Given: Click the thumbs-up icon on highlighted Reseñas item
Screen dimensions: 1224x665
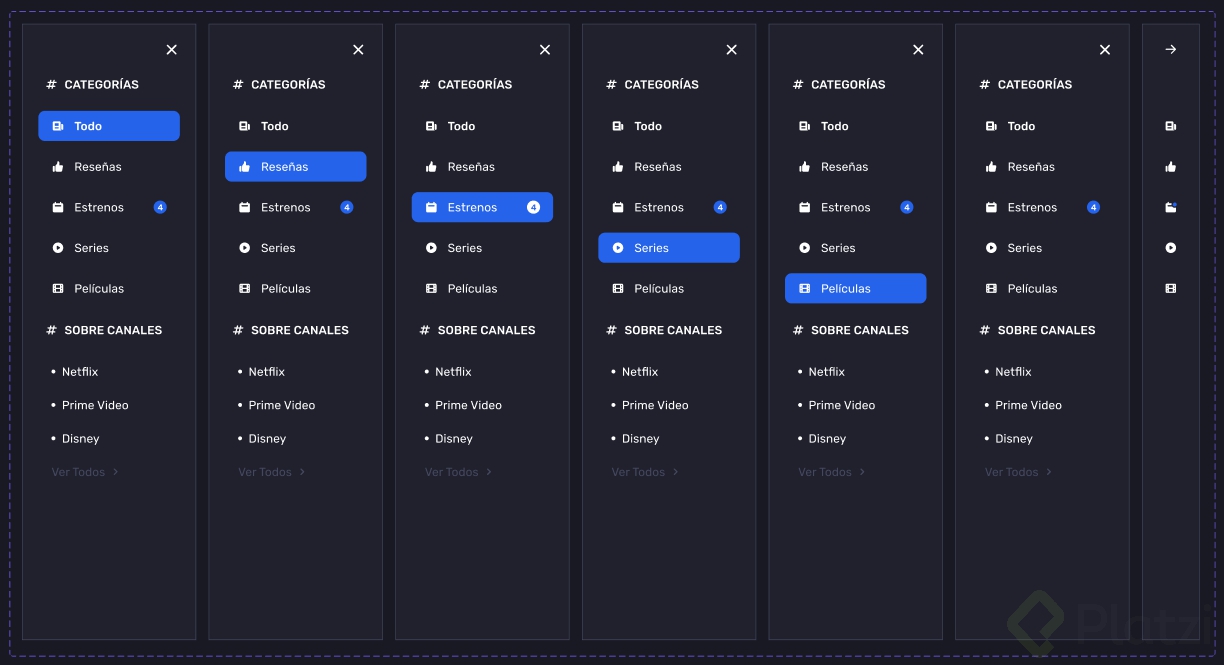Looking at the screenshot, I should pos(244,167).
